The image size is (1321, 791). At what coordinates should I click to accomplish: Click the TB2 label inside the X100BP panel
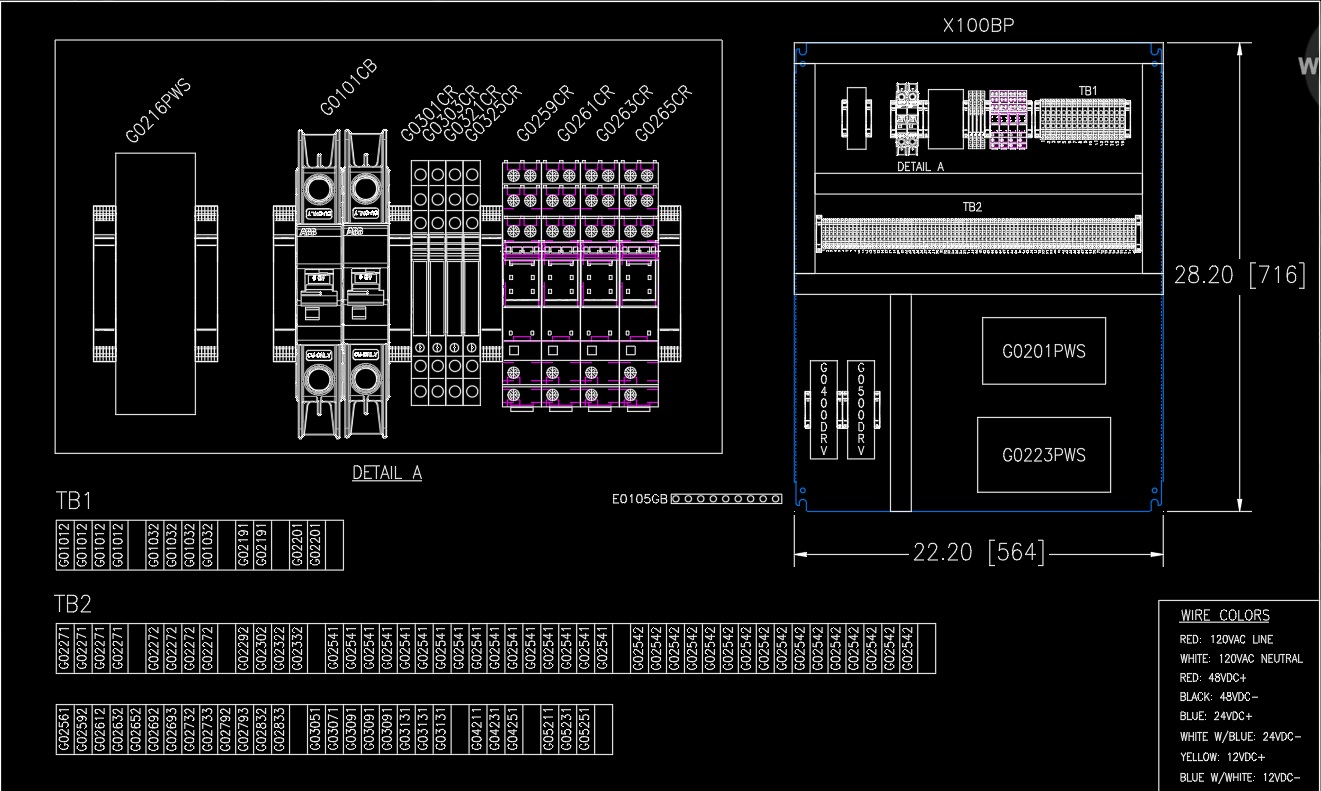[972, 207]
